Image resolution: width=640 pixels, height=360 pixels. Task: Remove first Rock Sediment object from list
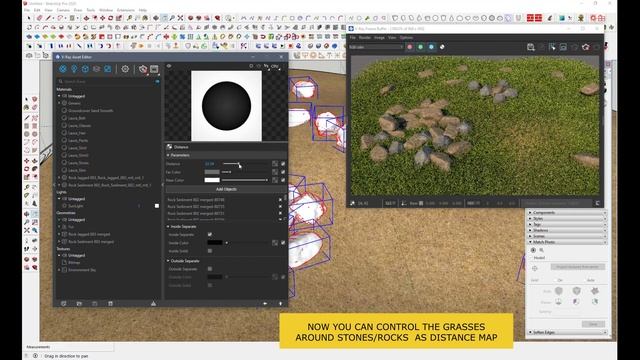tap(280, 200)
